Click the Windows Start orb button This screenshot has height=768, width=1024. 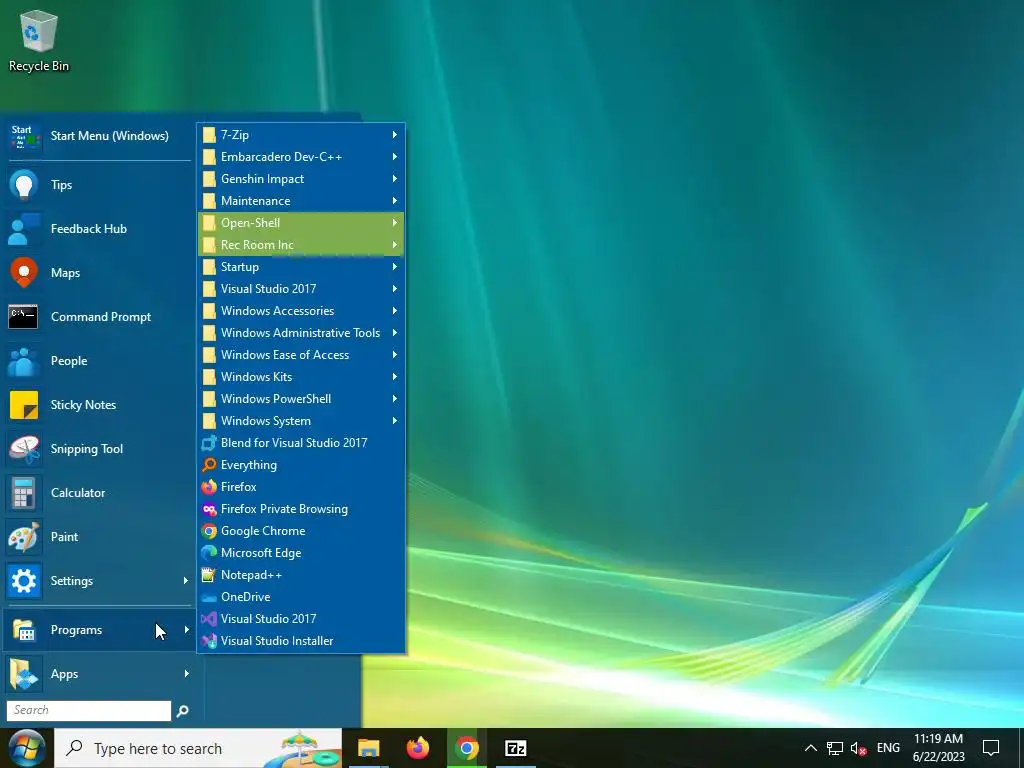(x=26, y=748)
